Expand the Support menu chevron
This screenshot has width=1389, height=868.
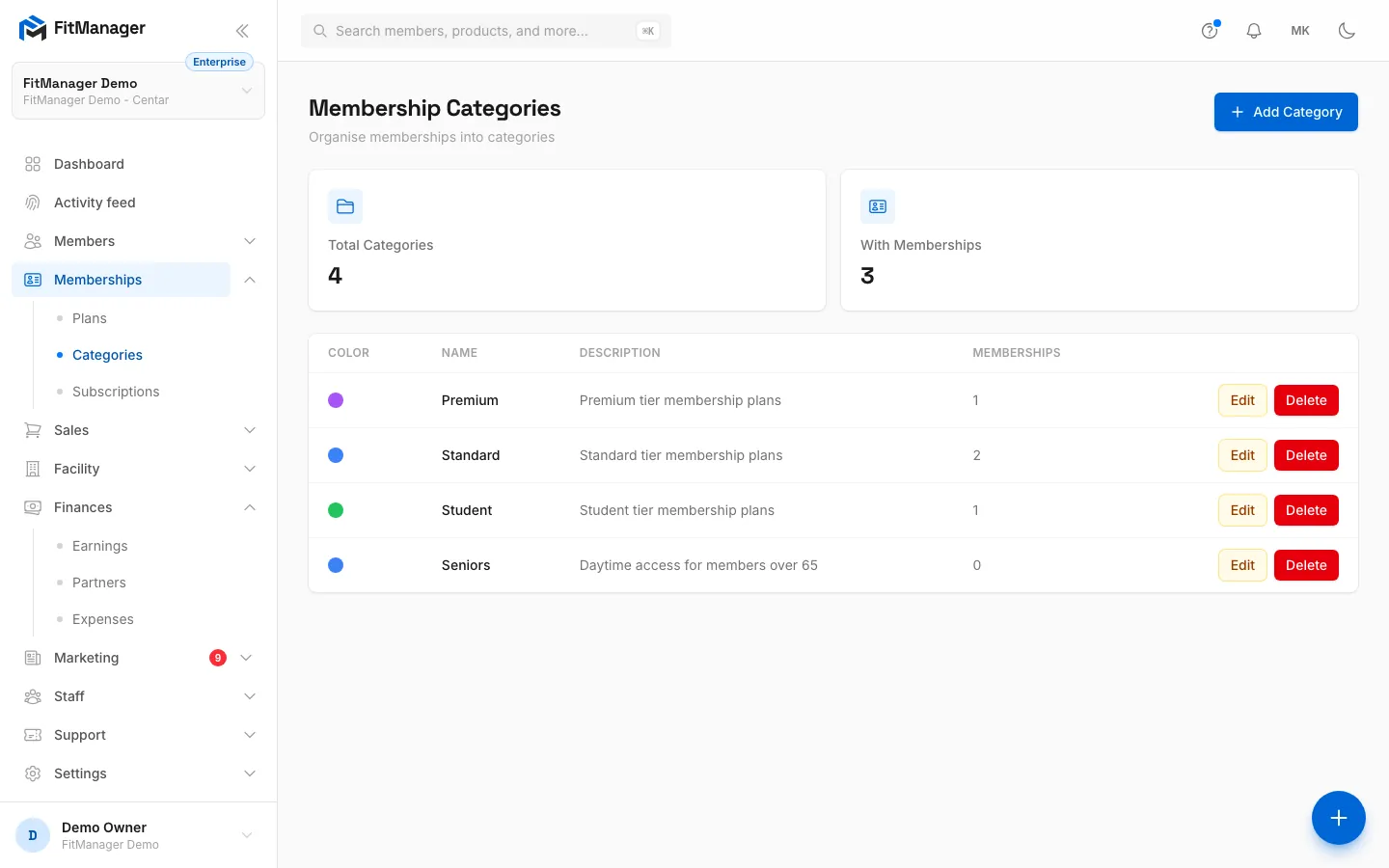250,735
